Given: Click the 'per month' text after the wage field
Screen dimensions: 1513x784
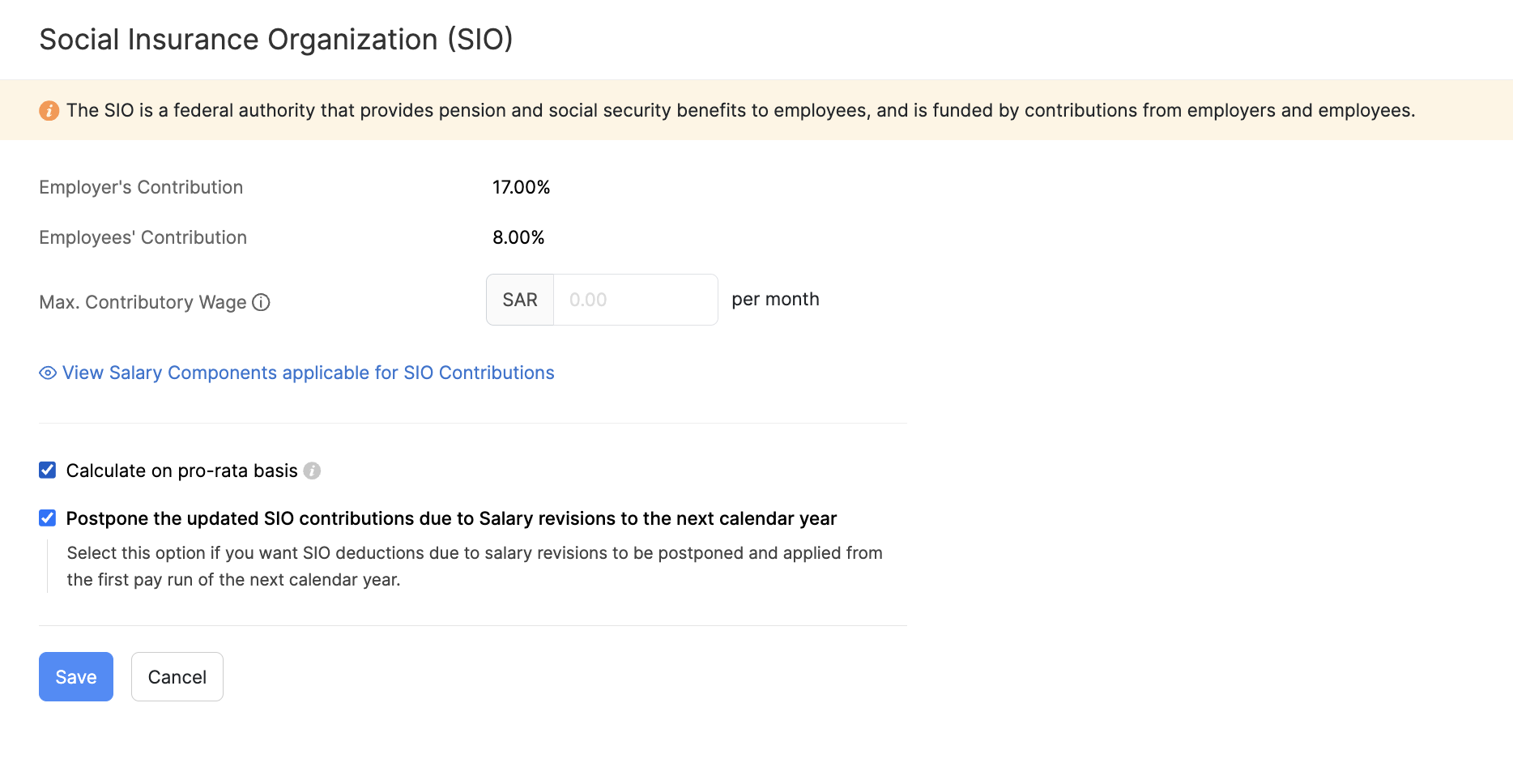Looking at the screenshot, I should click(x=775, y=300).
